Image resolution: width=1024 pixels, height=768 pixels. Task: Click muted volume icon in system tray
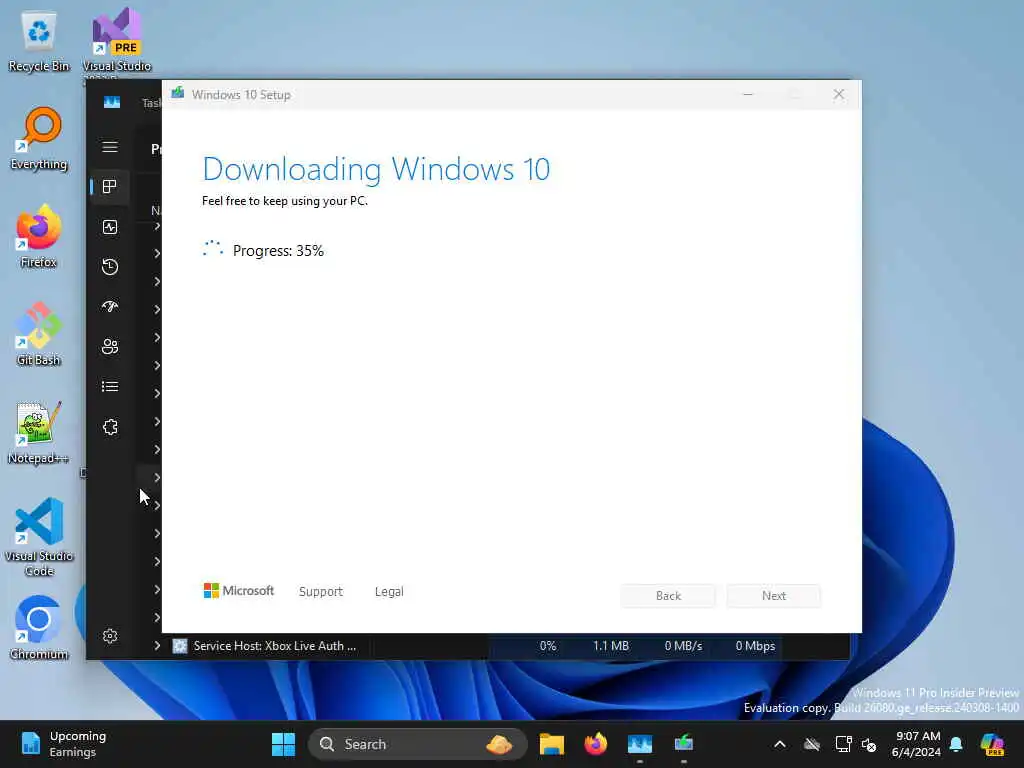(x=869, y=744)
